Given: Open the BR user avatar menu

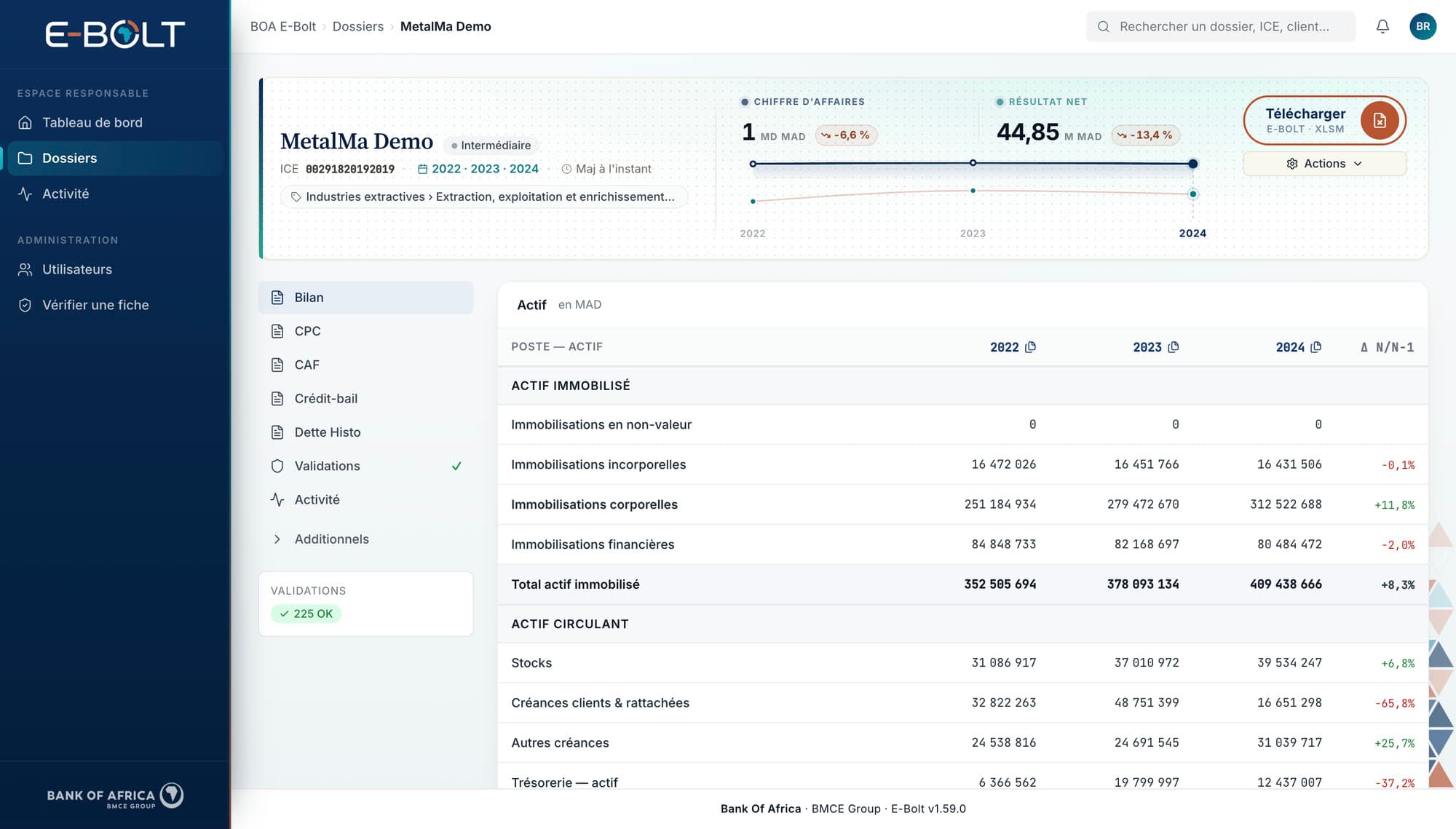Looking at the screenshot, I should pyautogui.click(x=1423, y=26).
